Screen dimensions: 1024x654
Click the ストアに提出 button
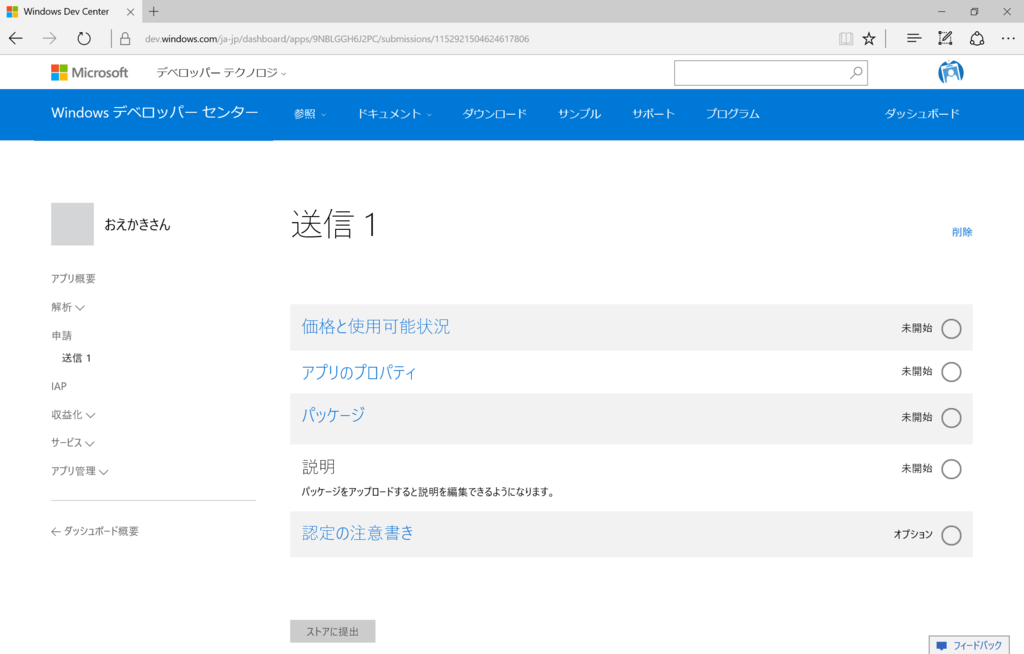[332, 631]
